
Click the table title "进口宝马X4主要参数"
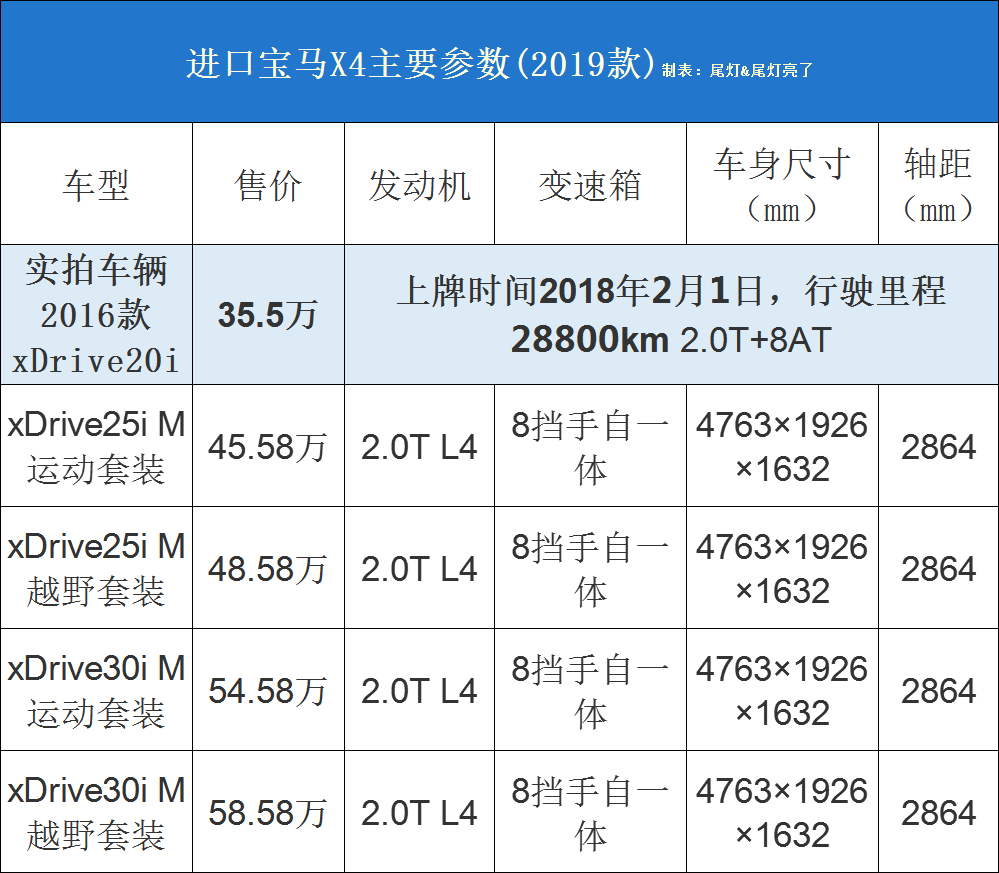coord(420,64)
